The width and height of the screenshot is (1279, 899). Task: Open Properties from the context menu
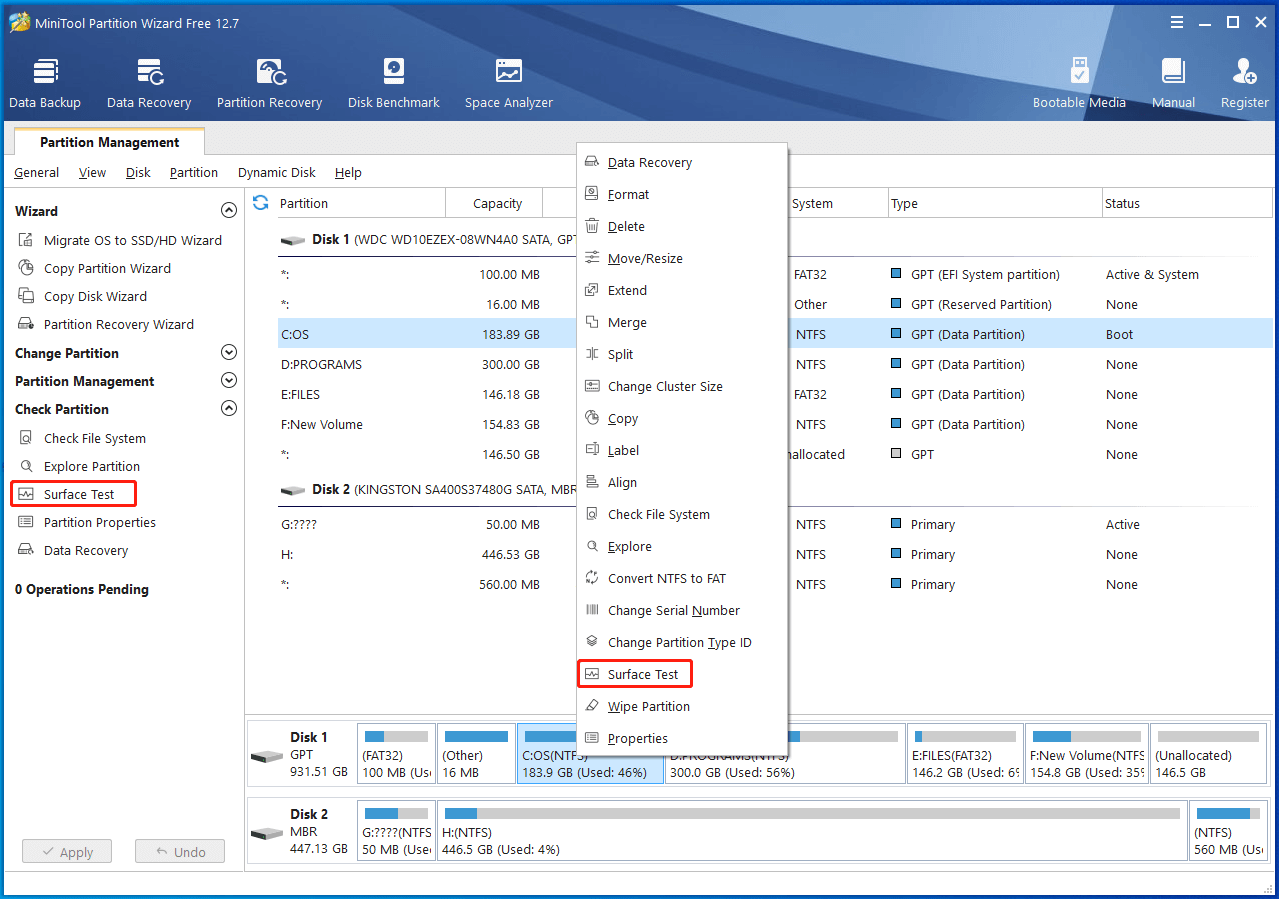(682, 739)
